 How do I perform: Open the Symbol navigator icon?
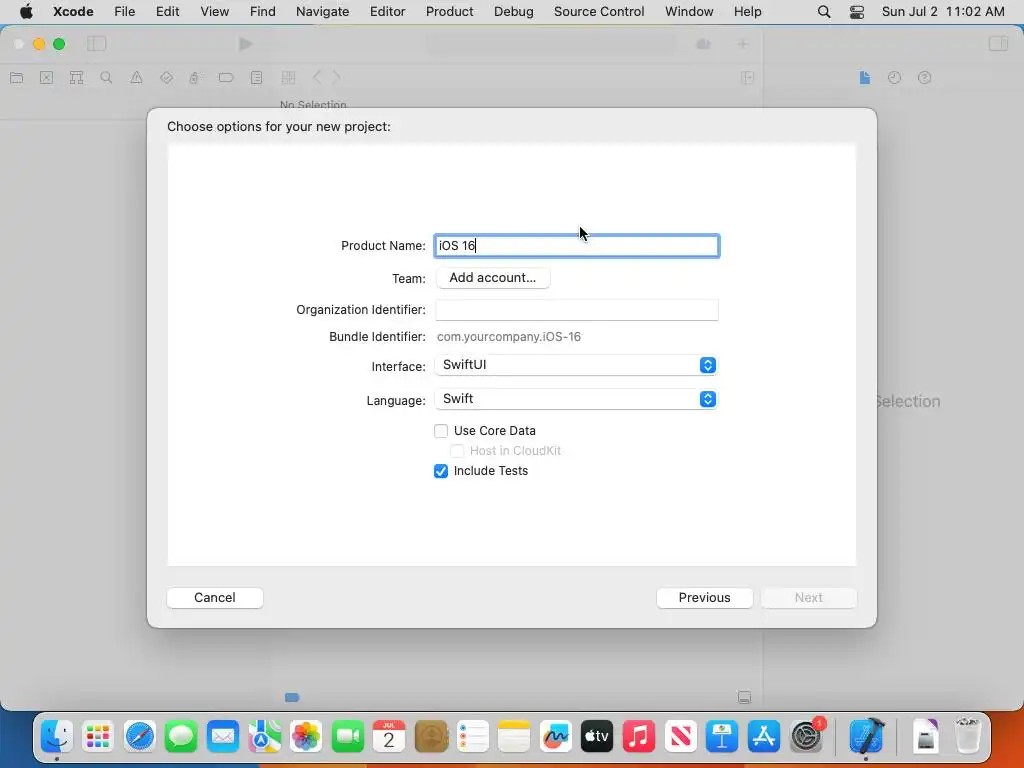coord(76,78)
